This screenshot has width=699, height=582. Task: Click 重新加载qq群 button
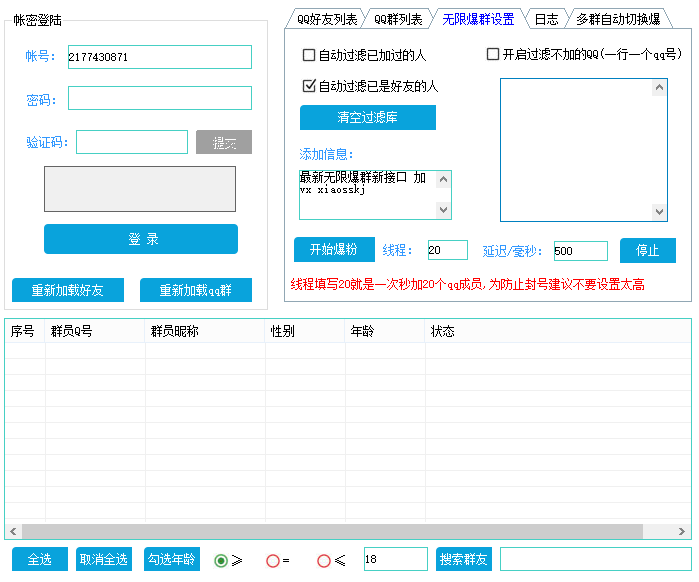pyautogui.click(x=196, y=290)
